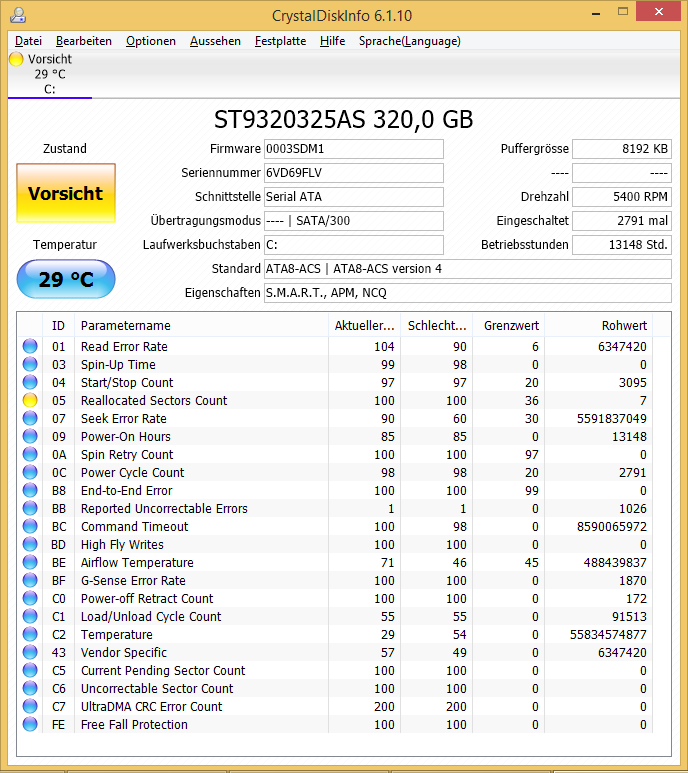Viewport: 688px width, 773px height.
Task: Click yellow status icon for Reallocated Sectors Count
Action: [30, 400]
